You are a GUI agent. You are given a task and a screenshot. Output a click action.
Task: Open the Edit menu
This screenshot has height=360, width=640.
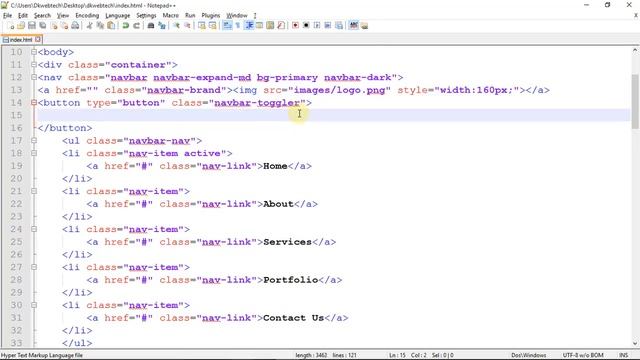coord(23,16)
